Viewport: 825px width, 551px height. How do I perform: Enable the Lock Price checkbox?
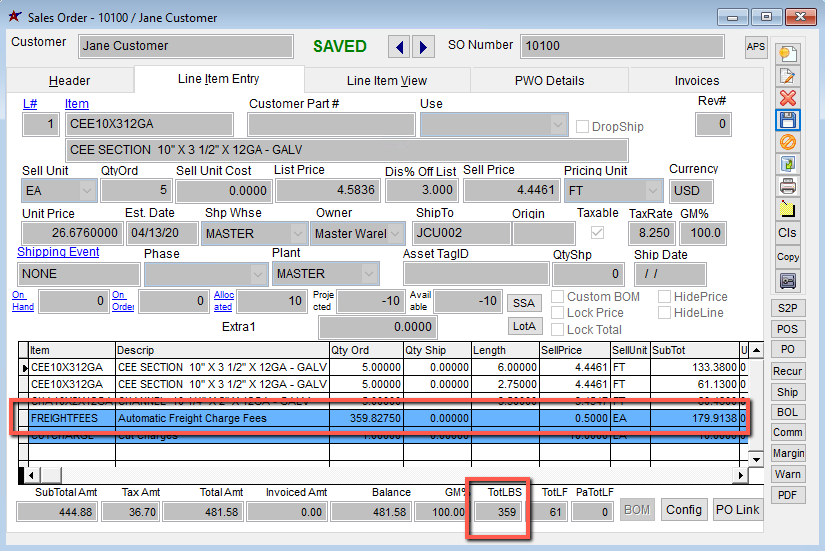click(557, 313)
